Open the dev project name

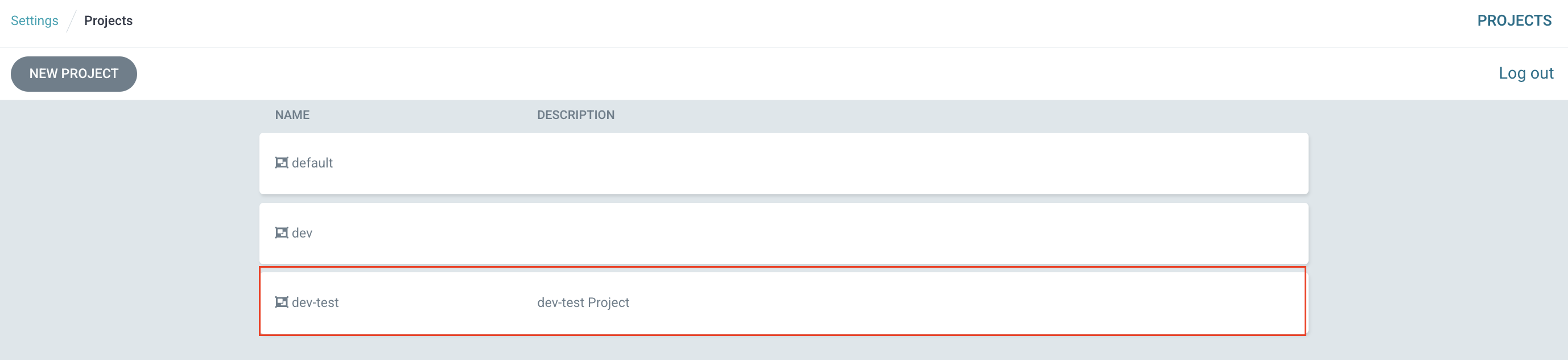click(302, 233)
